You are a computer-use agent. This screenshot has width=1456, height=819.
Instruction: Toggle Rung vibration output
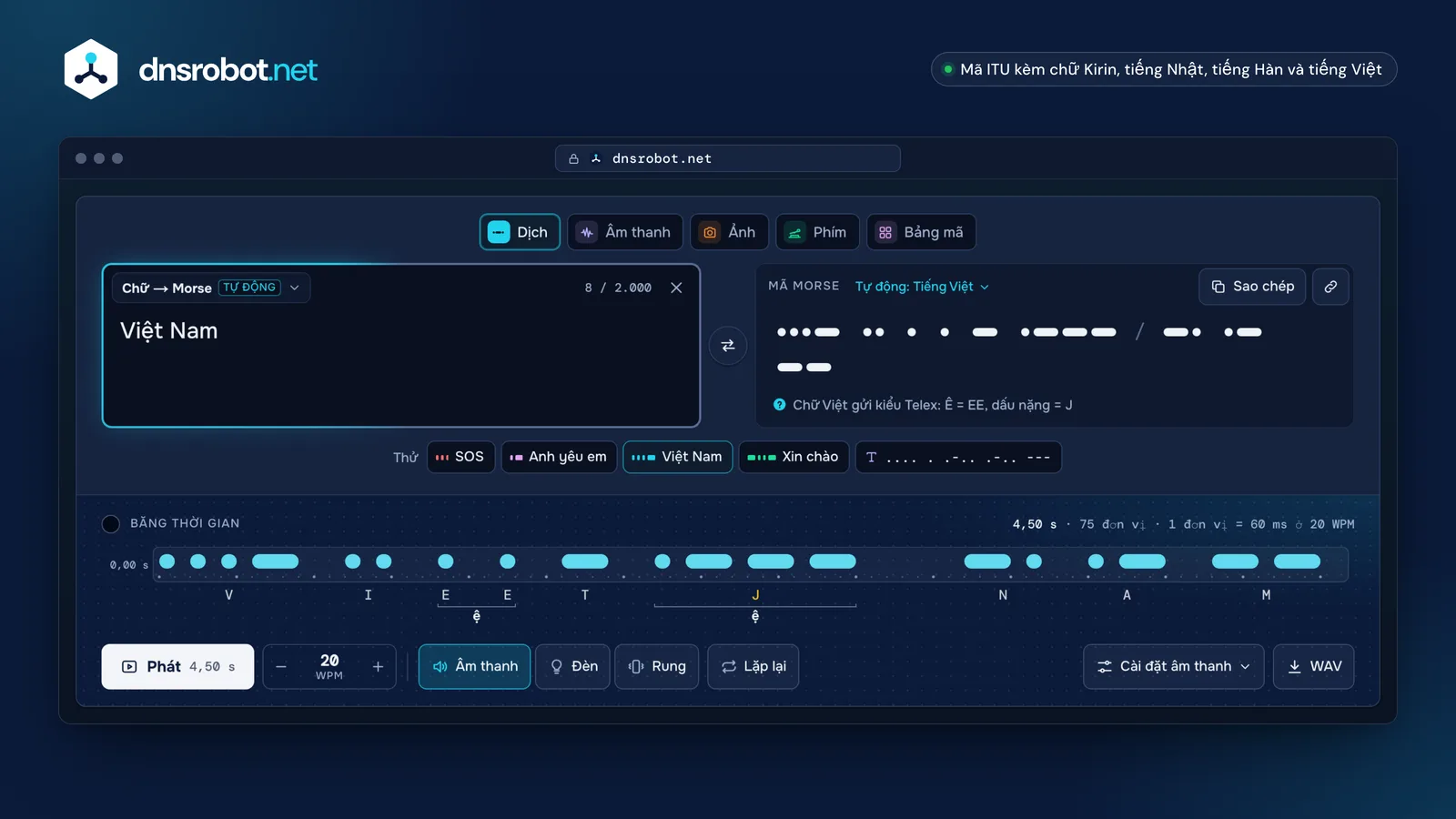[x=657, y=667]
